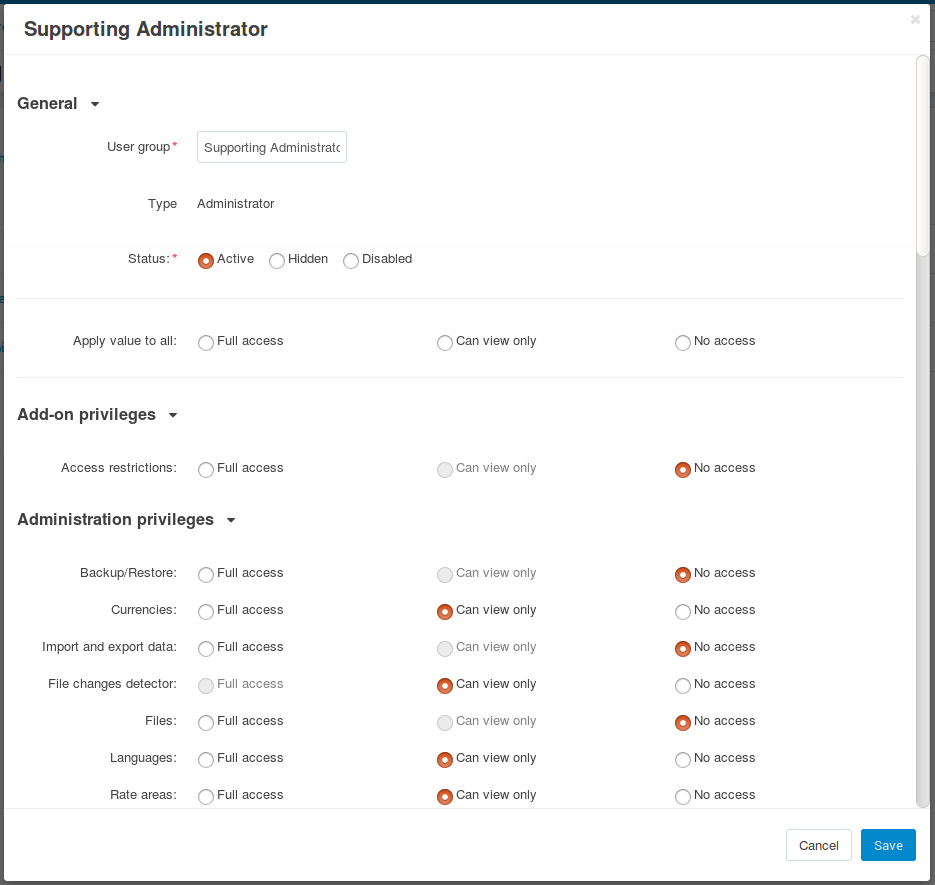Set Languages to Full access

206,760
